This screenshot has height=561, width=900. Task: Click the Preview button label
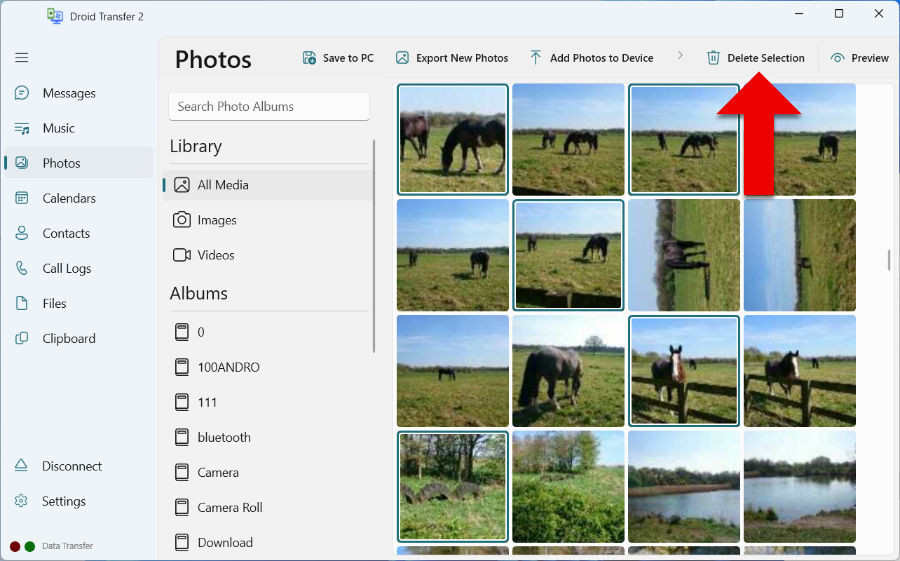click(870, 58)
